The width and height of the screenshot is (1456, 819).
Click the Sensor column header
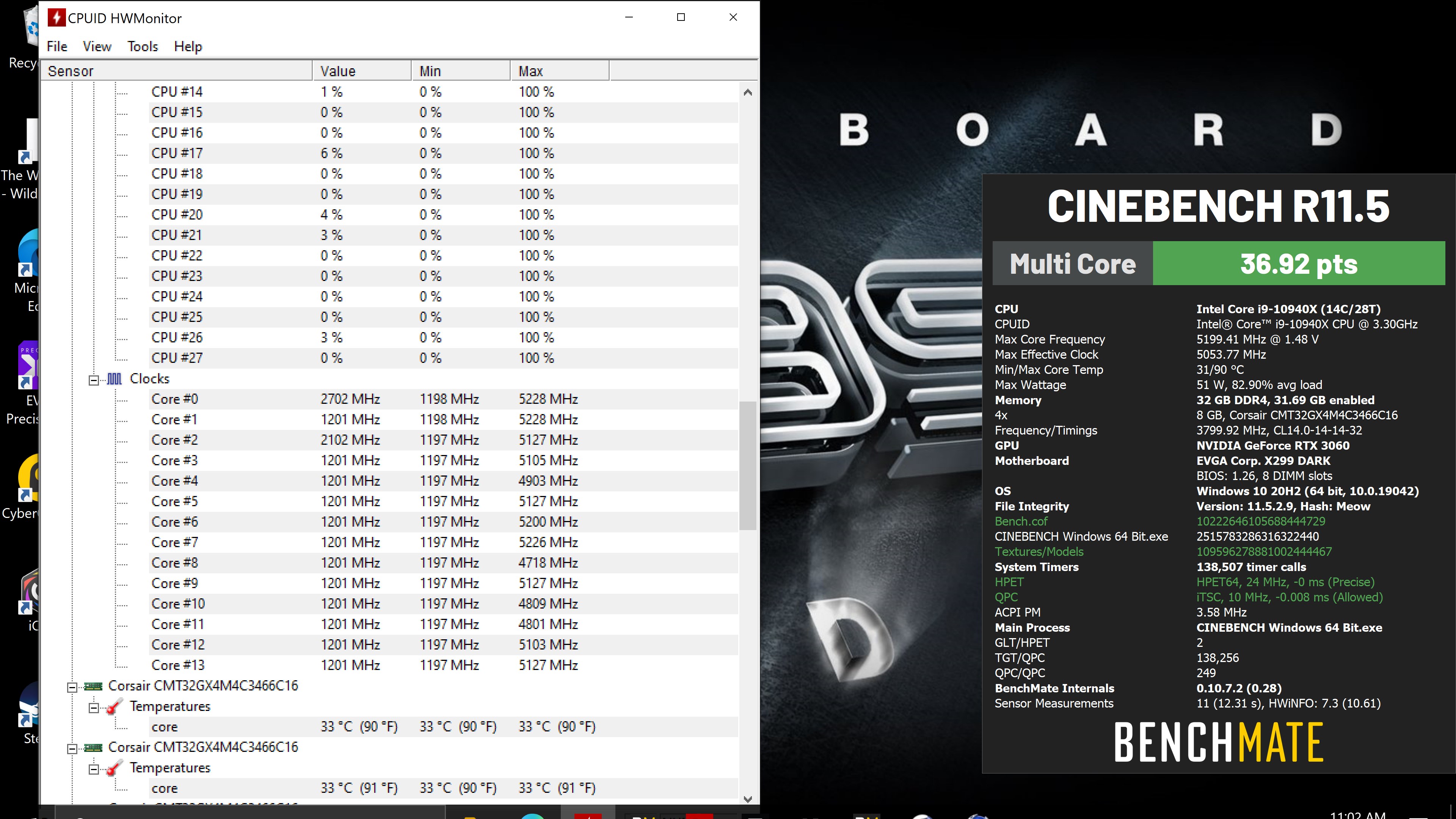pos(176,71)
